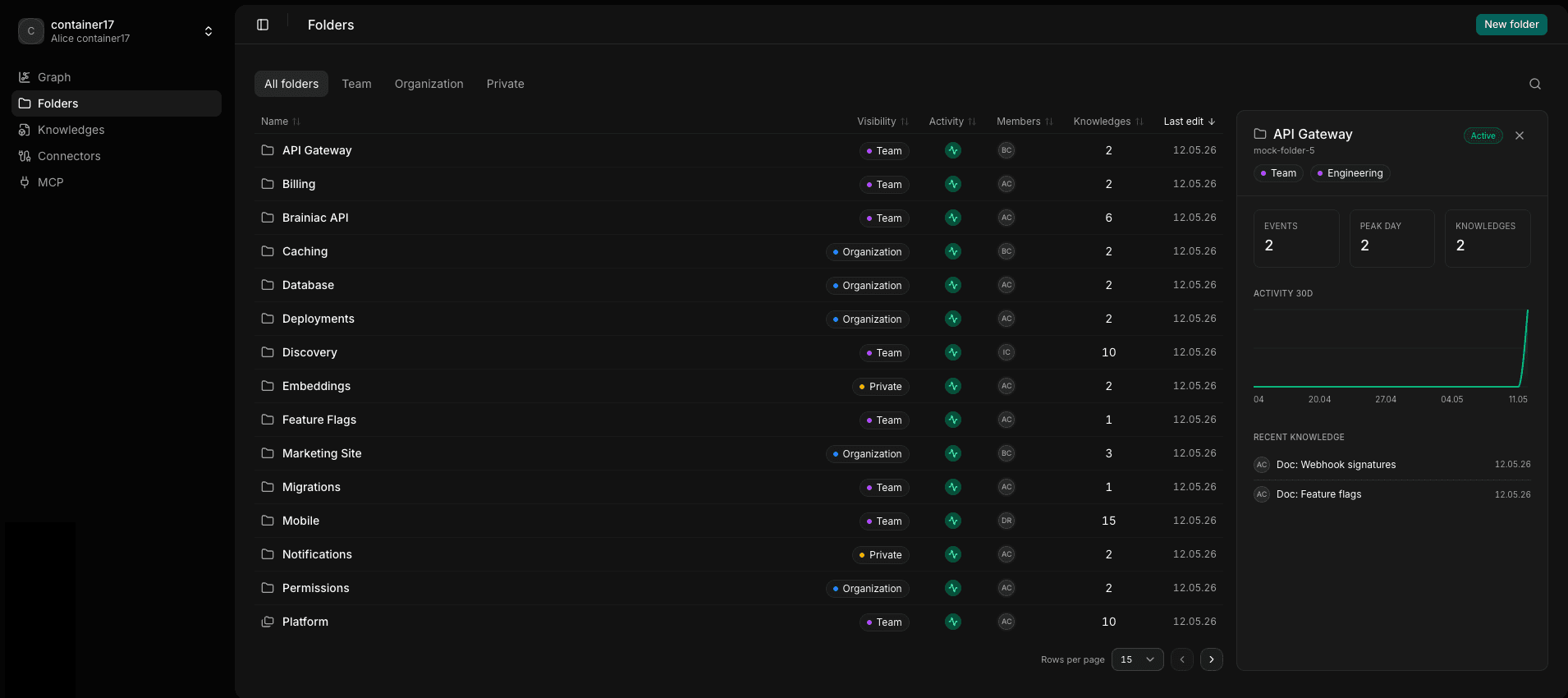Click the API Gateway folder icon
This screenshot has height=698, width=1568.
[268, 150]
